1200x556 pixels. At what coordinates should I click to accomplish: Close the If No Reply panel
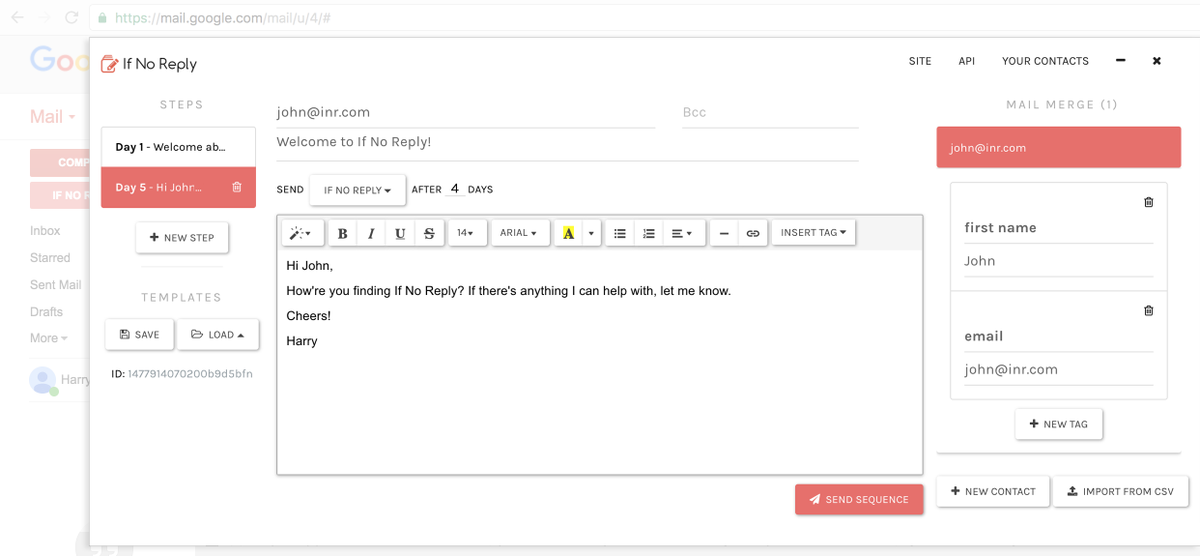pyautogui.click(x=1157, y=61)
